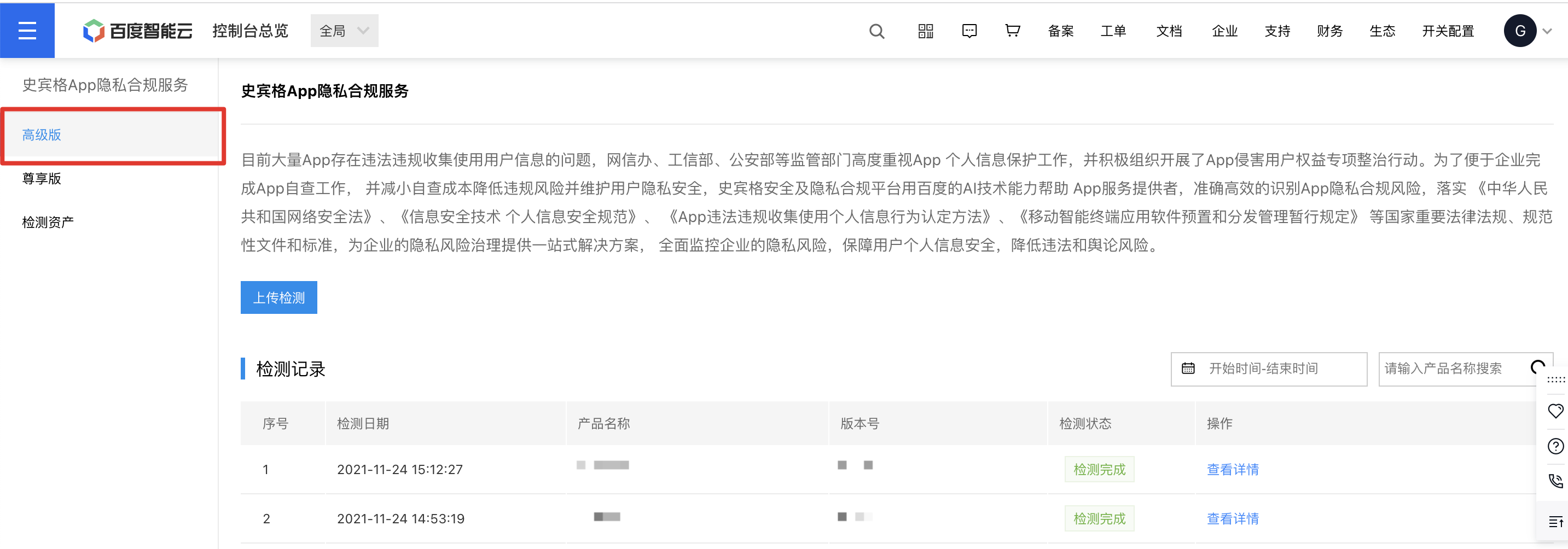
Task: Select 尊享版 in the left sidebar
Action: [42, 178]
